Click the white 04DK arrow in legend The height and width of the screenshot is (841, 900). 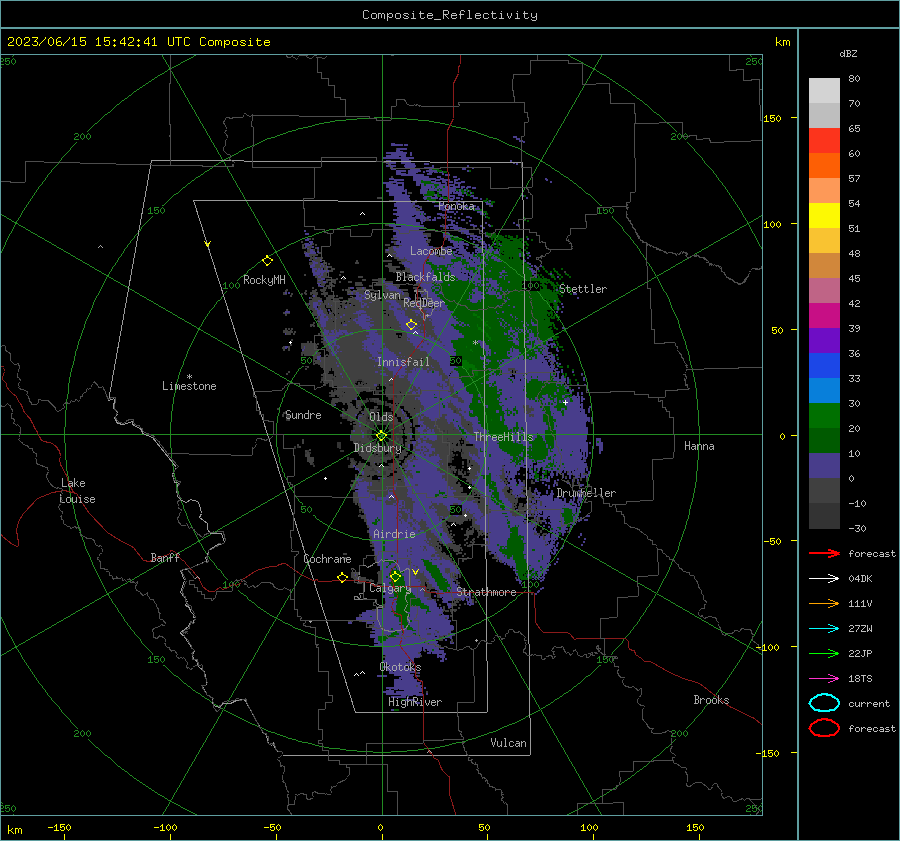coord(824,578)
